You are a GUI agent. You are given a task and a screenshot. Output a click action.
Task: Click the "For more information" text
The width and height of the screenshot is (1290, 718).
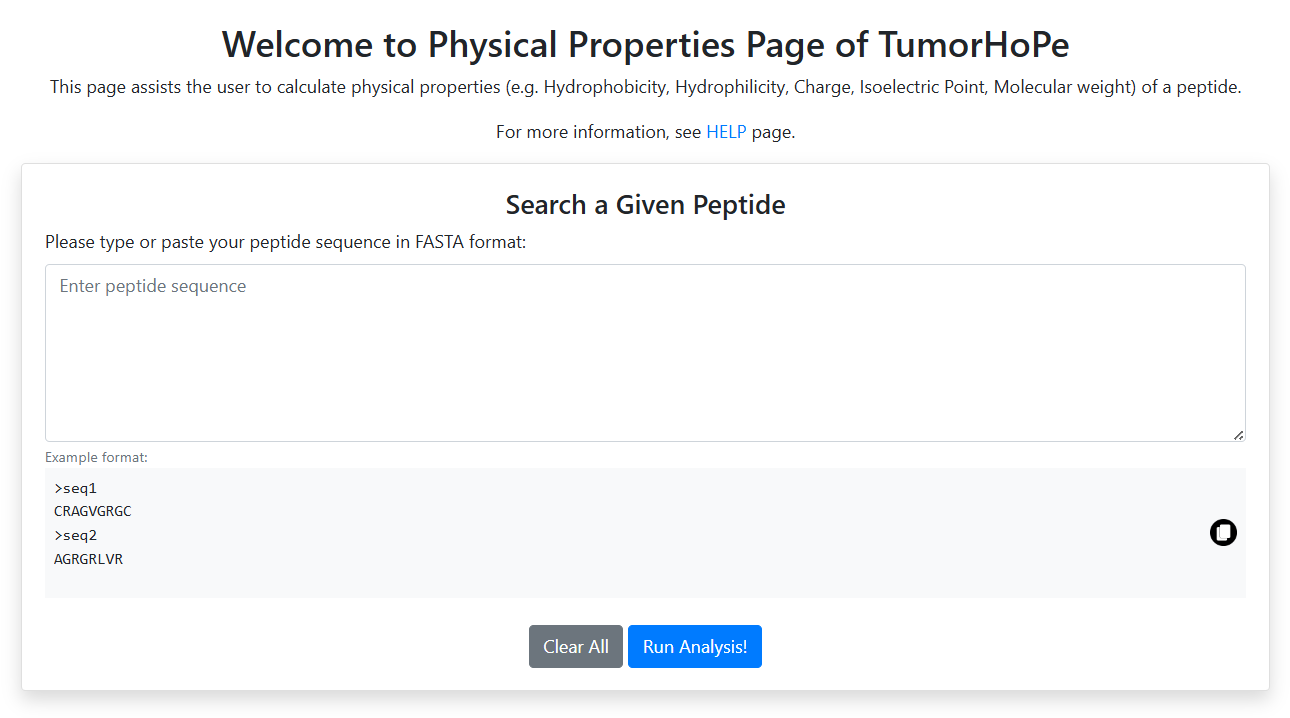(598, 132)
